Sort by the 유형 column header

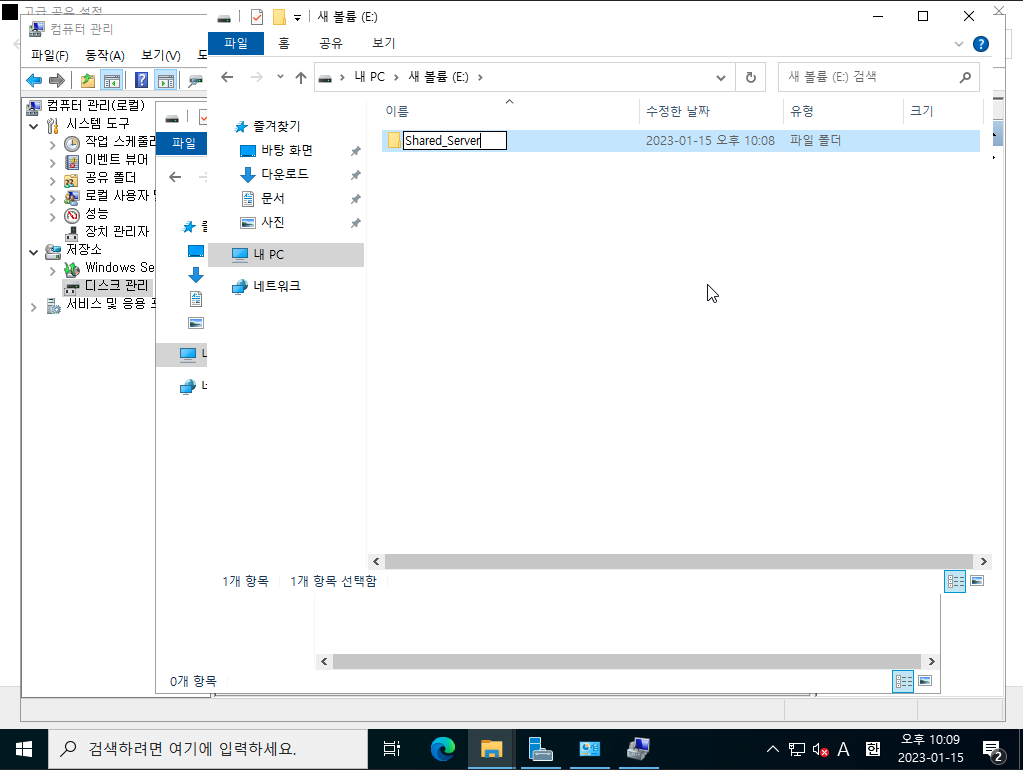click(x=802, y=112)
